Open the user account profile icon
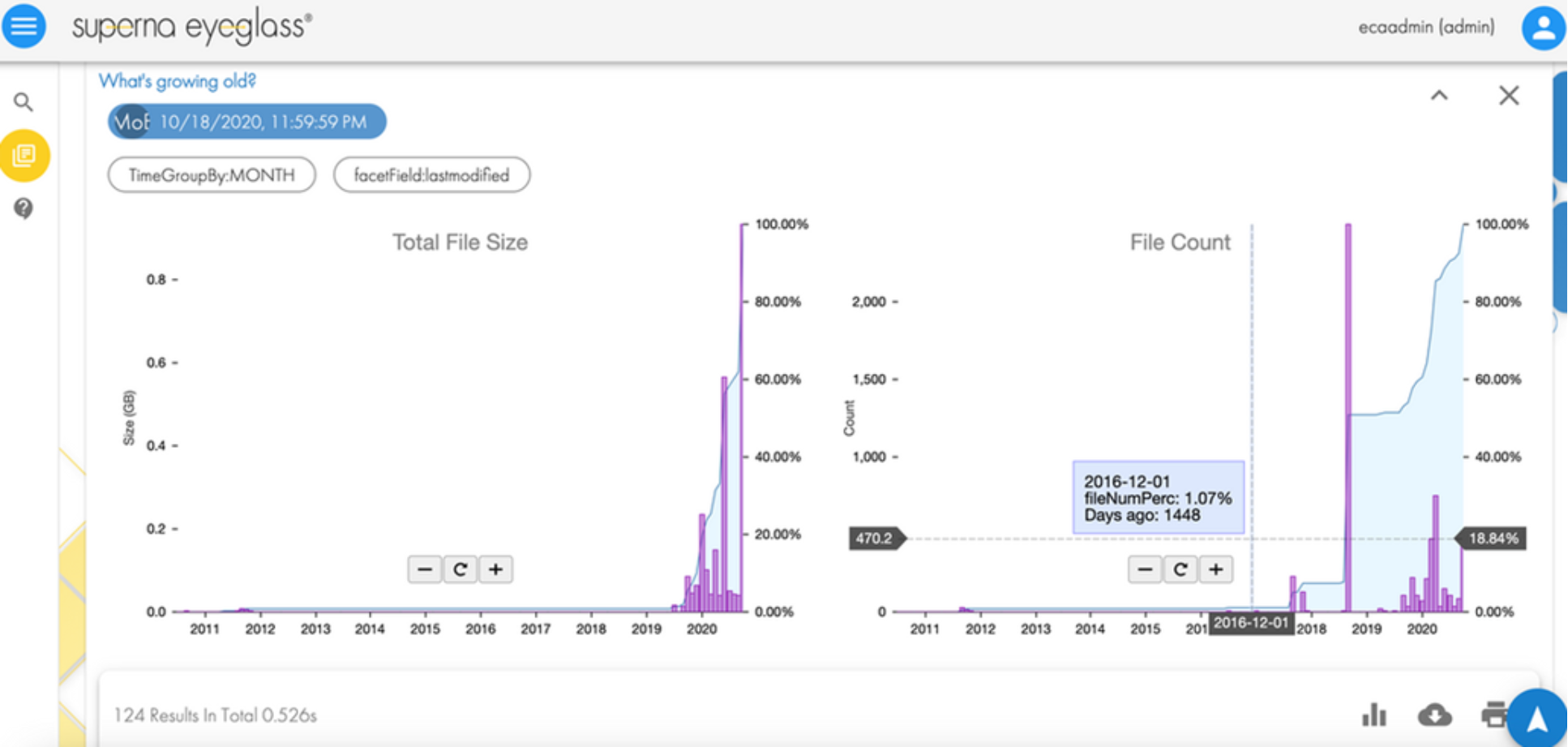The image size is (1568, 747). [x=1544, y=28]
